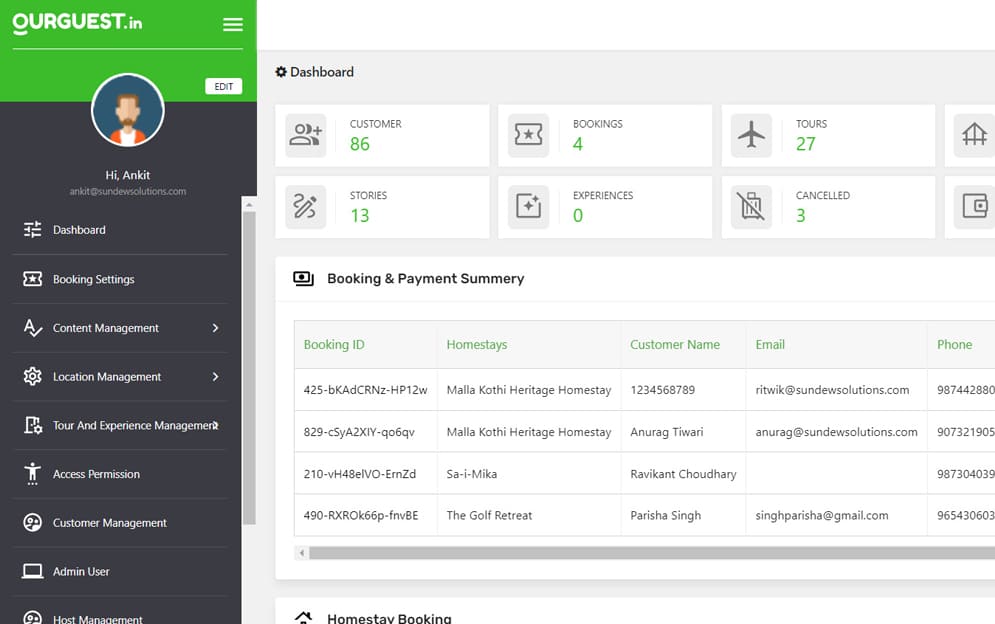Click the wallet card icon
Viewport: 995px width, 624px height.
pos(974,207)
